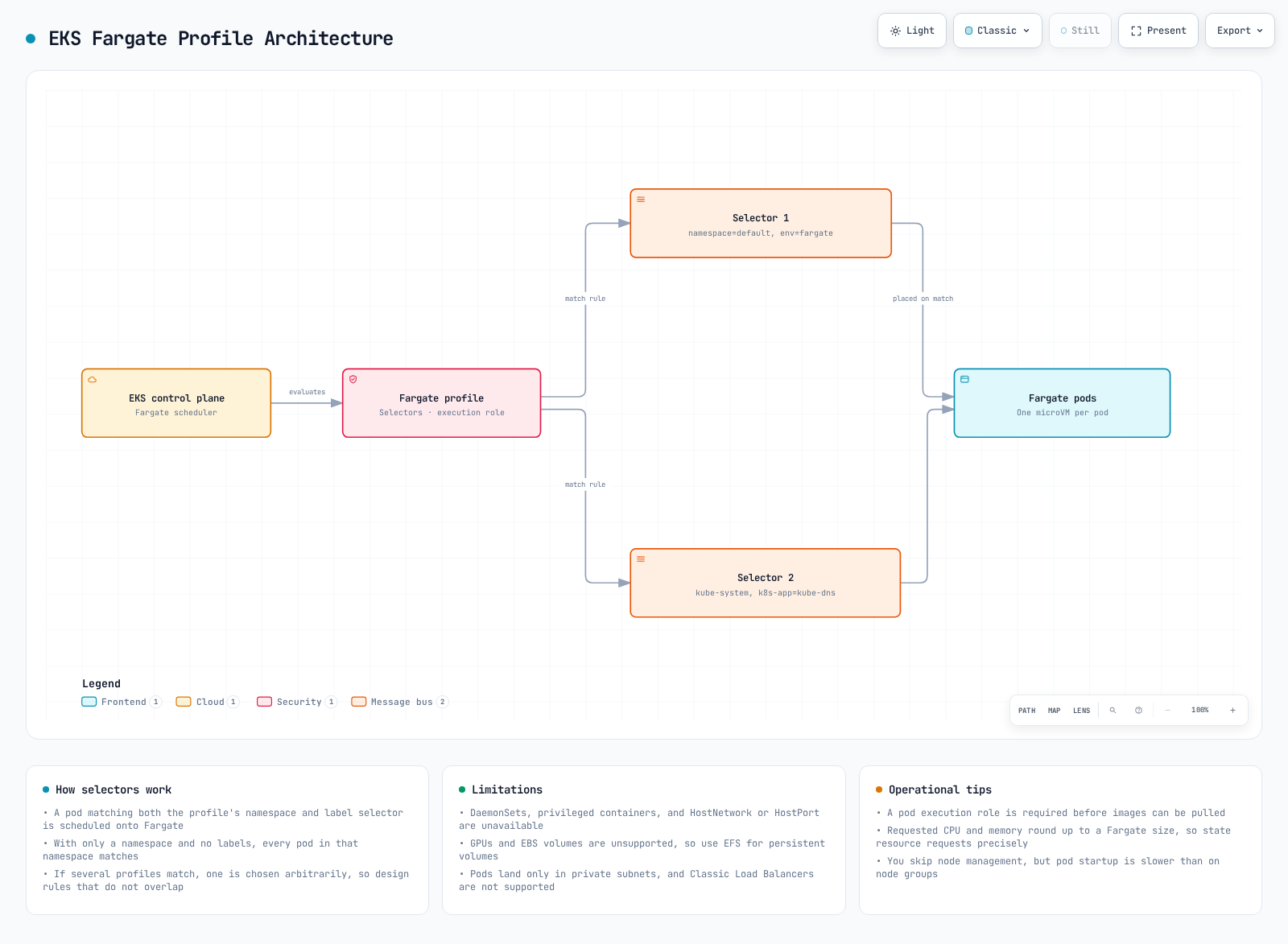Open the help question mark icon

click(1138, 711)
